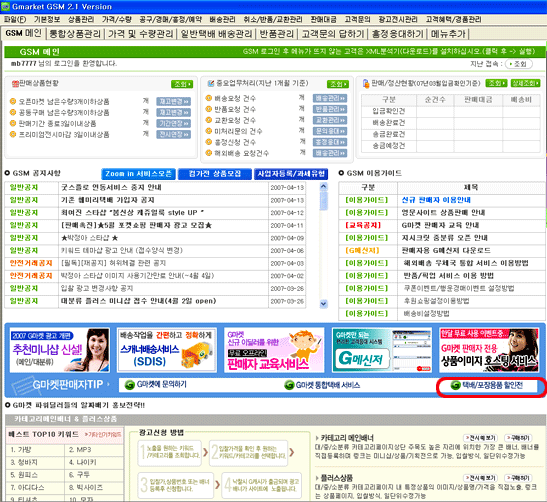
Task: Click the 메뉴추가 tab
Action: click(448, 34)
